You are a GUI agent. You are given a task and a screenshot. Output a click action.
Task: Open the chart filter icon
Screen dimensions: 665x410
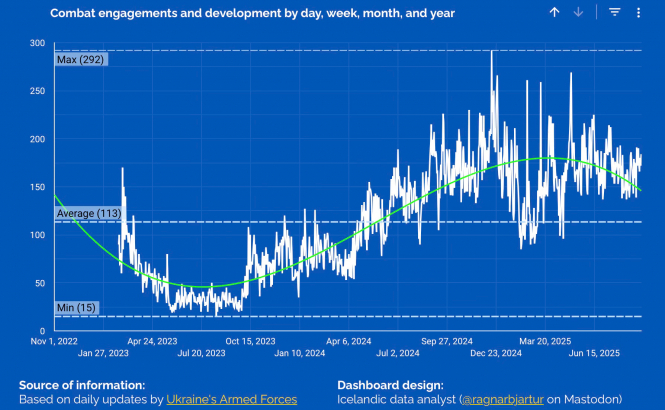(615, 12)
